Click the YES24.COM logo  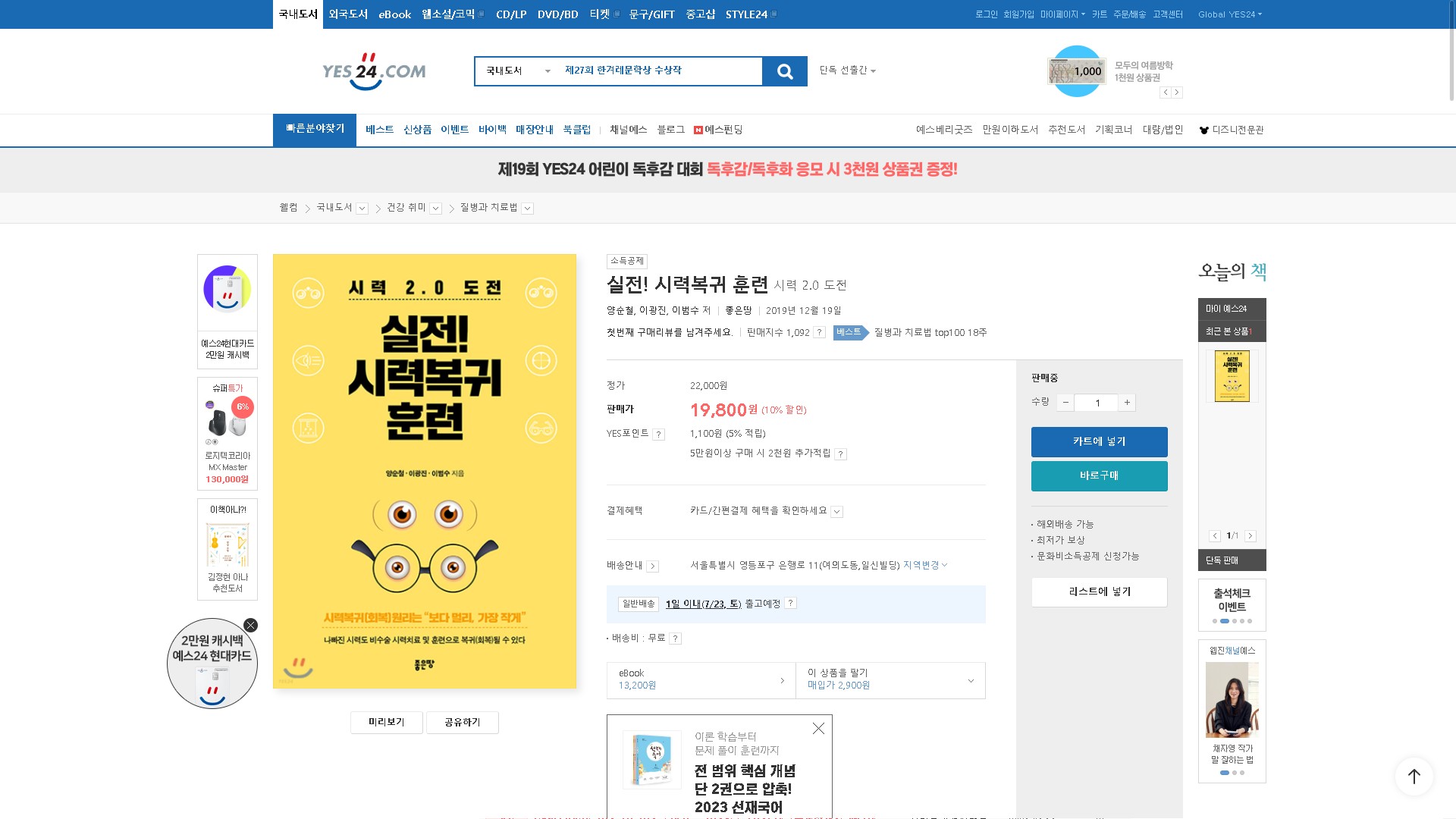pyautogui.click(x=374, y=71)
